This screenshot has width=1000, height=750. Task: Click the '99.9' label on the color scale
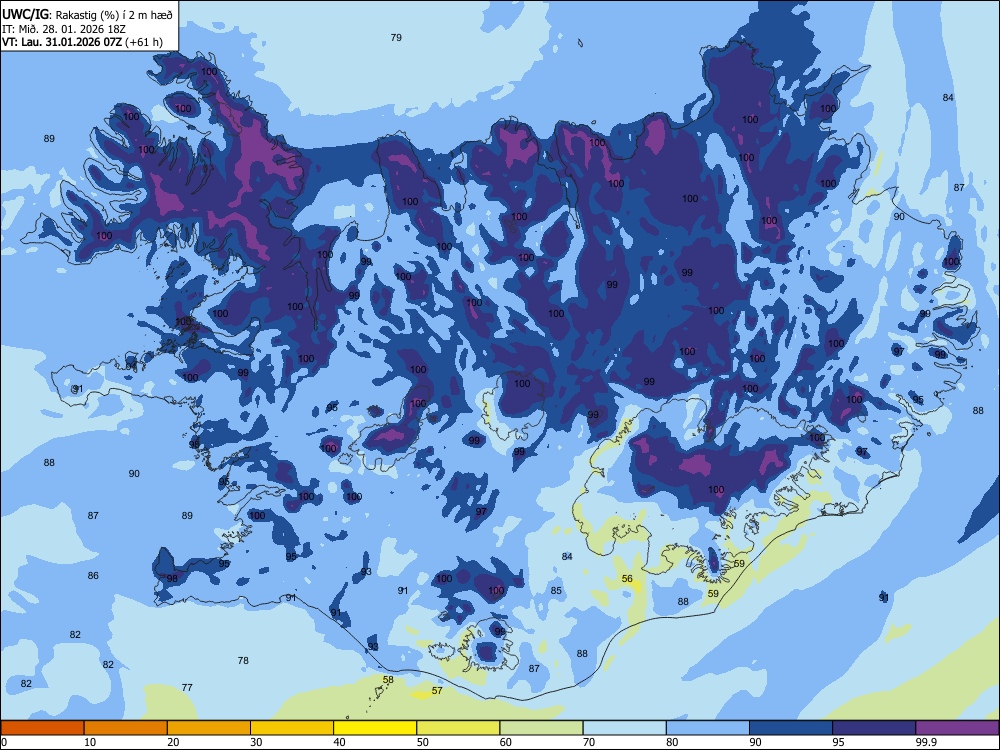coord(926,742)
